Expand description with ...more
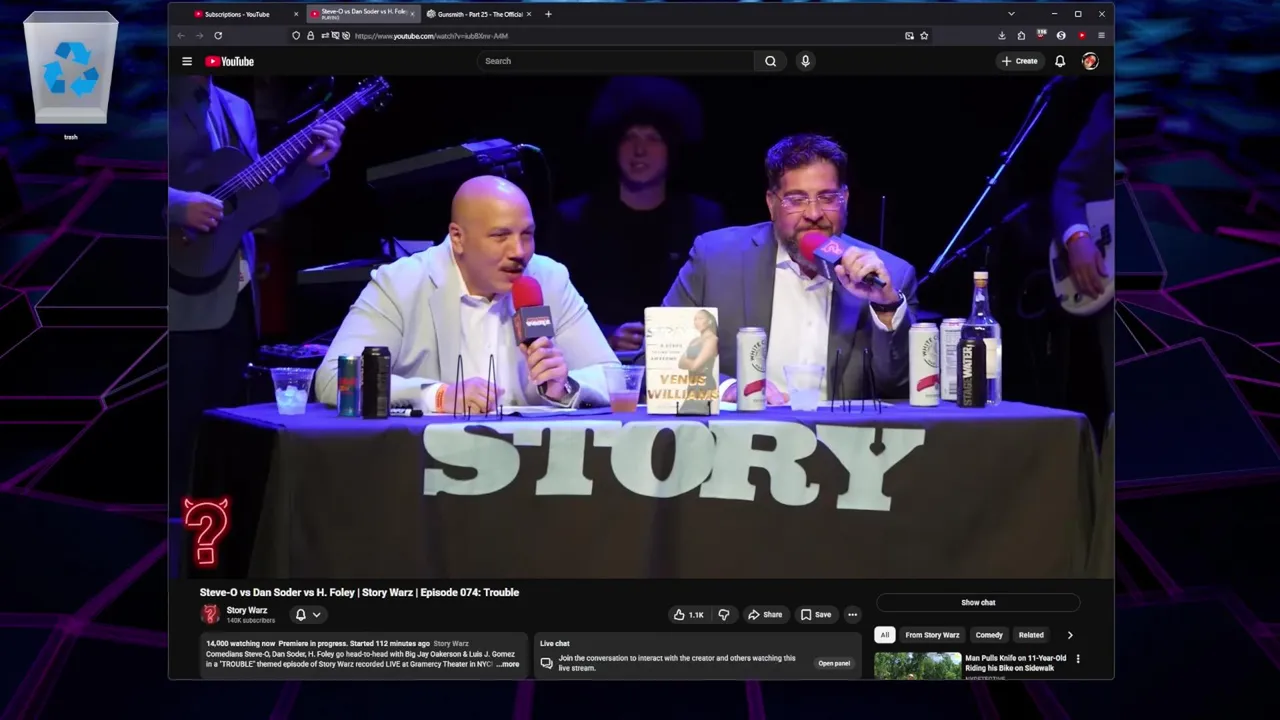The height and width of the screenshot is (720, 1280). click(x=508, y=664)
